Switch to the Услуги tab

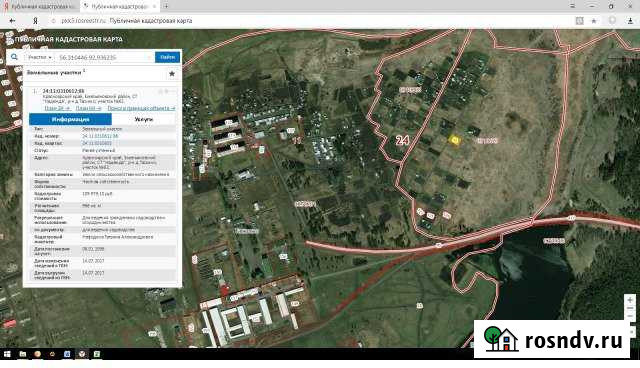(x=144, y=119)
